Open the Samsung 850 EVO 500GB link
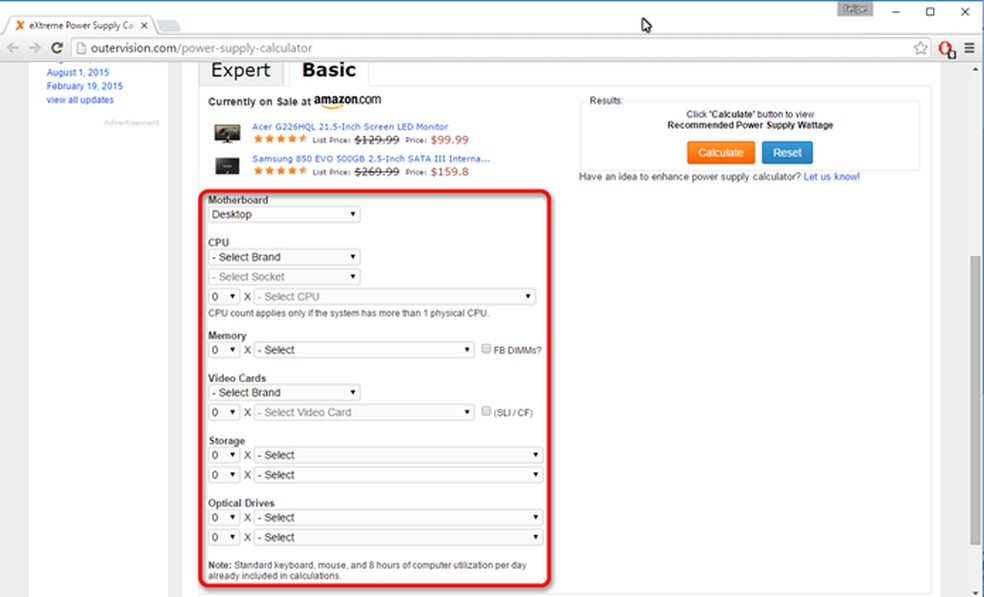This screenshot has height=597, width=984. pyautogui.click(x=371, y=159)
